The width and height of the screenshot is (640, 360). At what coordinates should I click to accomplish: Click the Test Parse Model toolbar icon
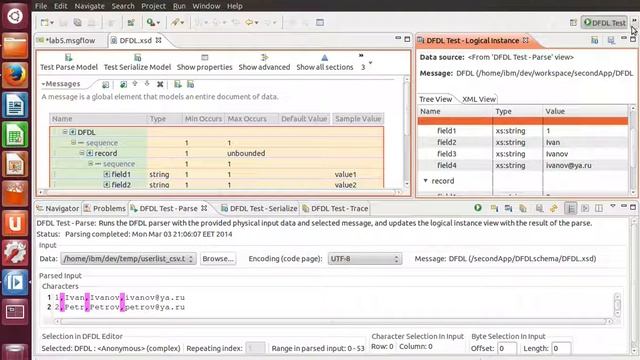tap(69, 58)
